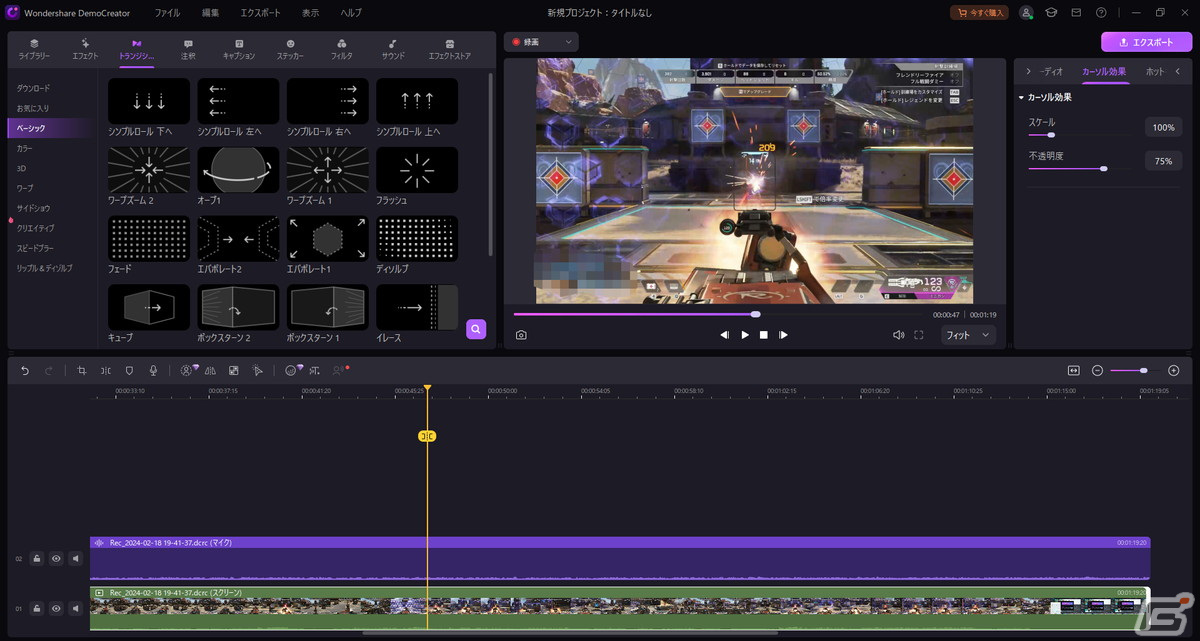Select the スピードブラー transition category
The width and height of the screenshot is (1200, 641).
35,248
